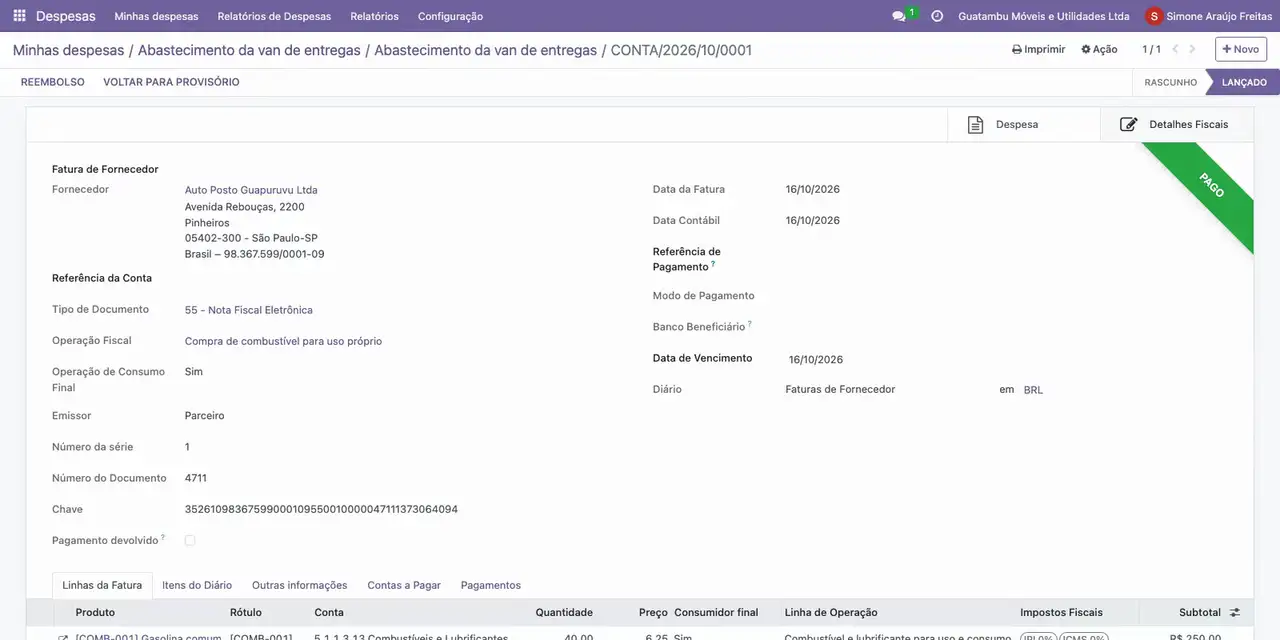Switch to Outras informações tab
The image size is (1280, 640).
pyautogui.click(x=300, y=585)
